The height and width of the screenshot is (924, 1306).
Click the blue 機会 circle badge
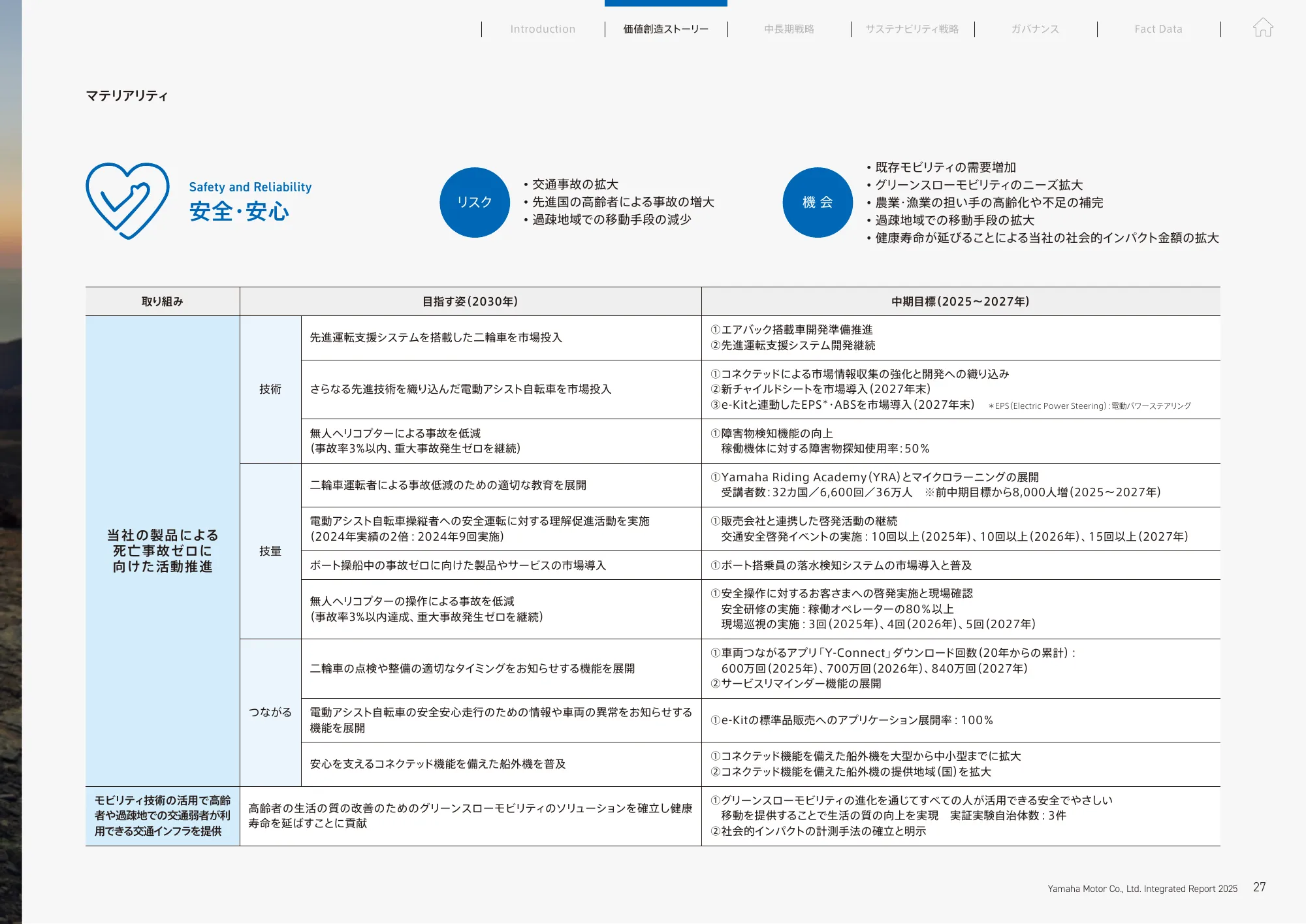point(817,201)
